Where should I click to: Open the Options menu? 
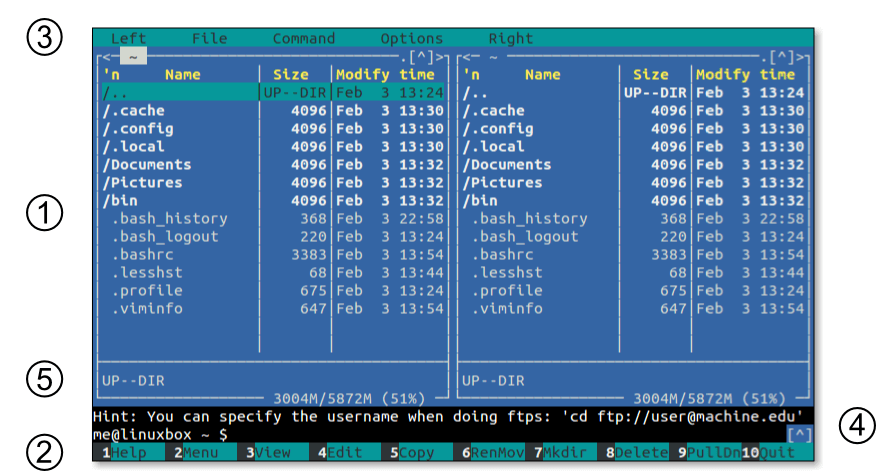pos(412,38)
